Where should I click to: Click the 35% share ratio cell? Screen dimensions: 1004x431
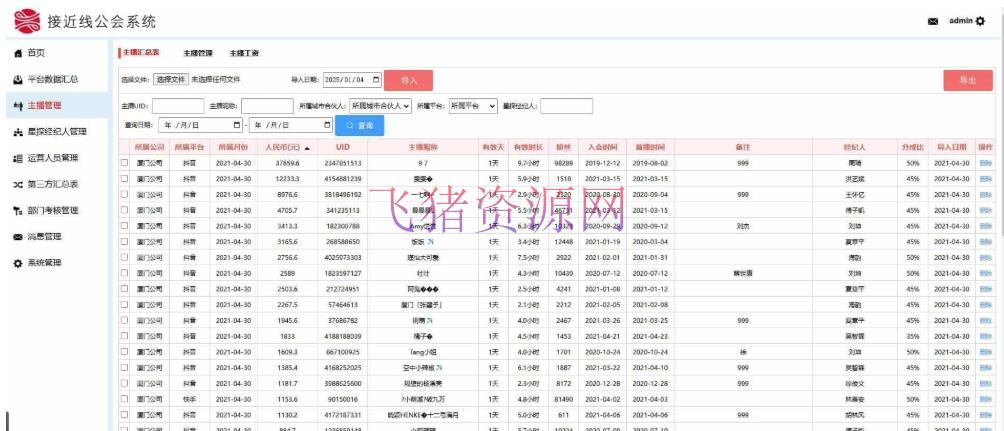click(913, 336)
